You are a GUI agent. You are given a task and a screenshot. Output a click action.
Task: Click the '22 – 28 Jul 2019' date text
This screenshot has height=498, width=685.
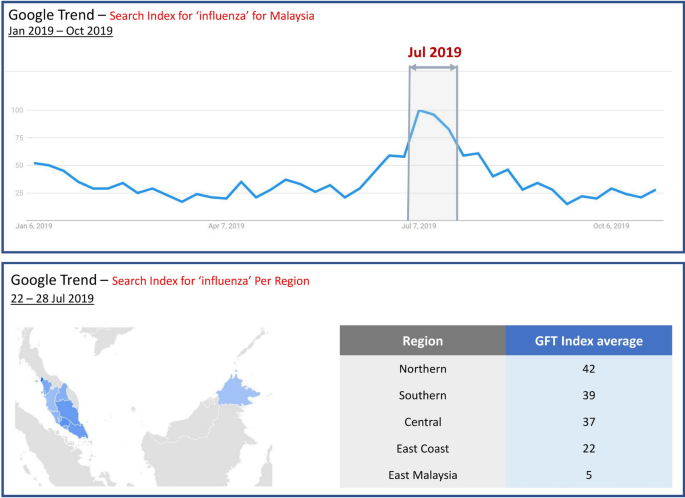(x=52, y=298)
